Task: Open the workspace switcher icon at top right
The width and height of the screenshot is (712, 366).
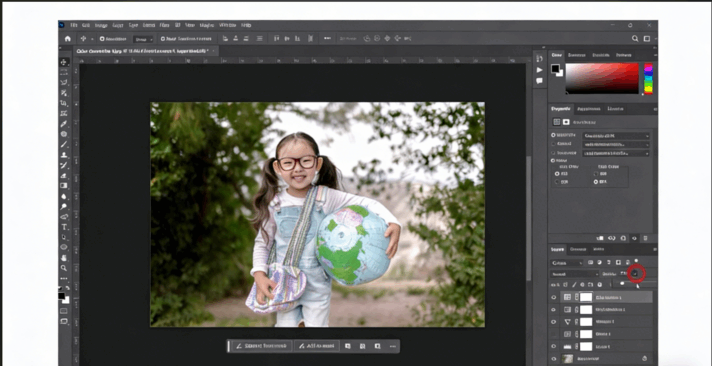Action: [x=647, y=39]
